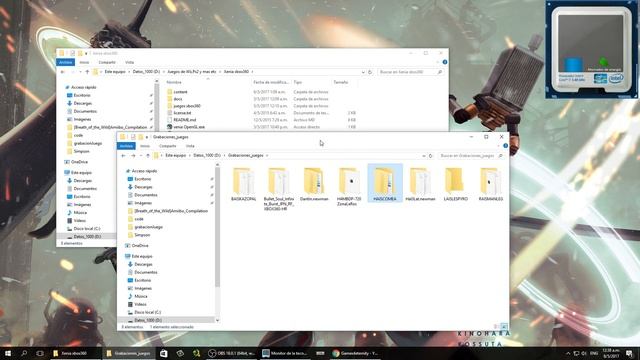Click Juegos de Wii,Ps2 breadcrumb in Xenia window

[192, 72]
